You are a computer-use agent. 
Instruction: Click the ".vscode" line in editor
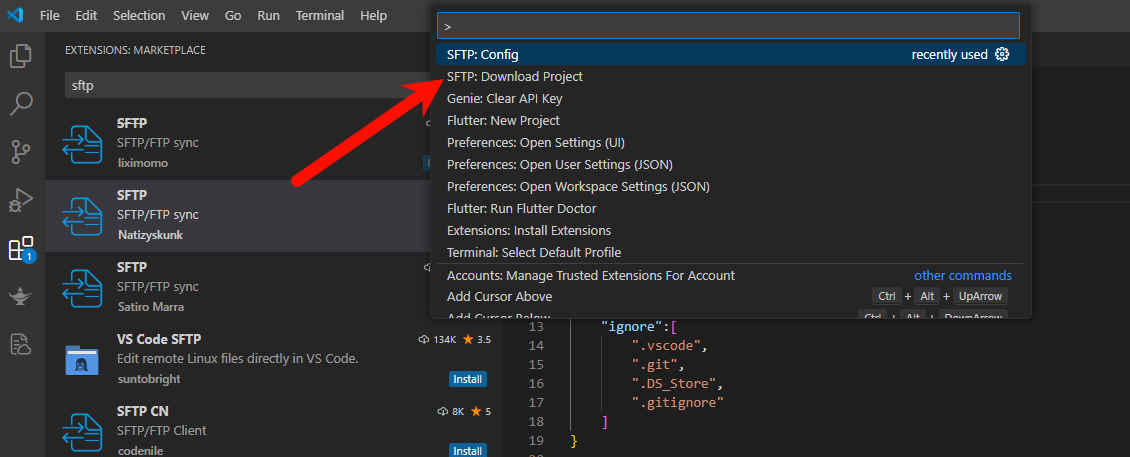pos(667,345)
